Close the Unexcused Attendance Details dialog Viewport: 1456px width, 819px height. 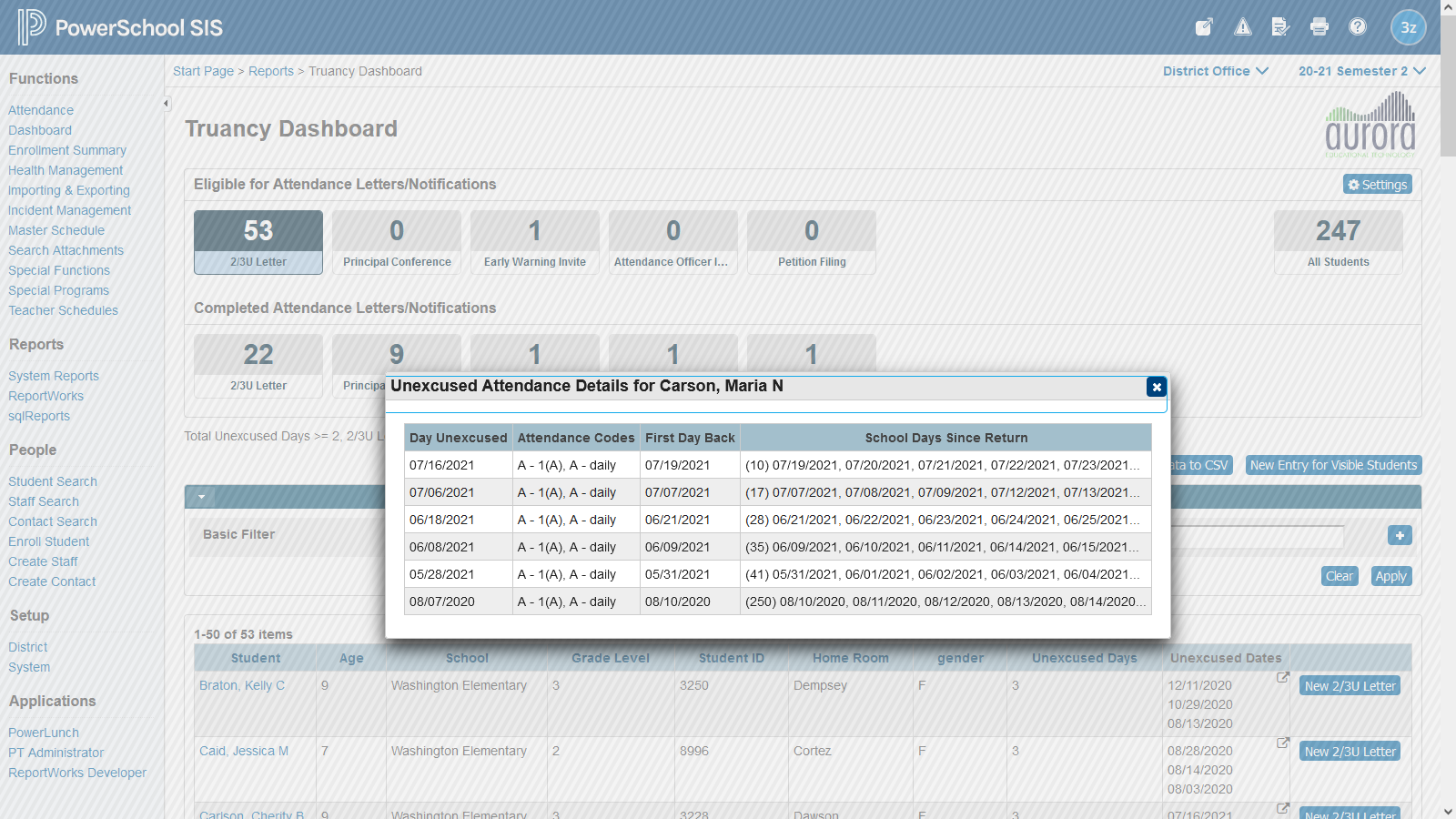[1156, 387]
